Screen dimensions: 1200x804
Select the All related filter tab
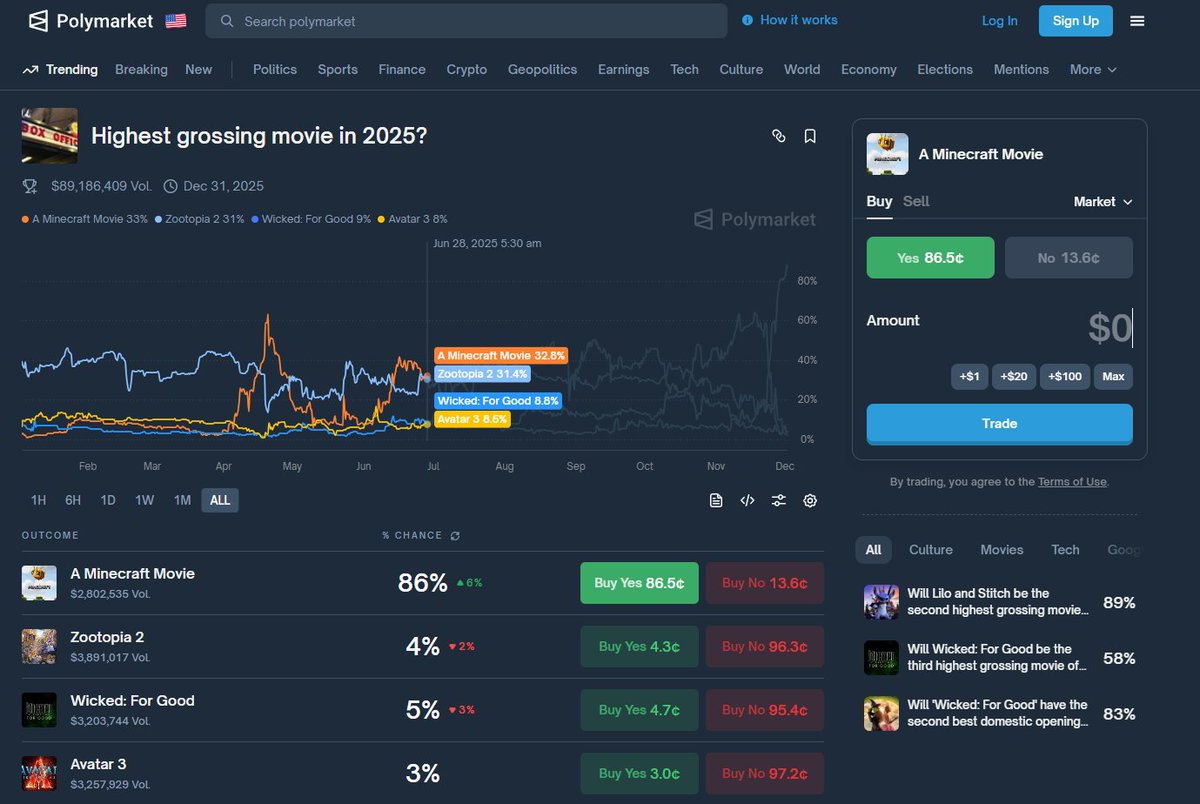pos(874,550)
